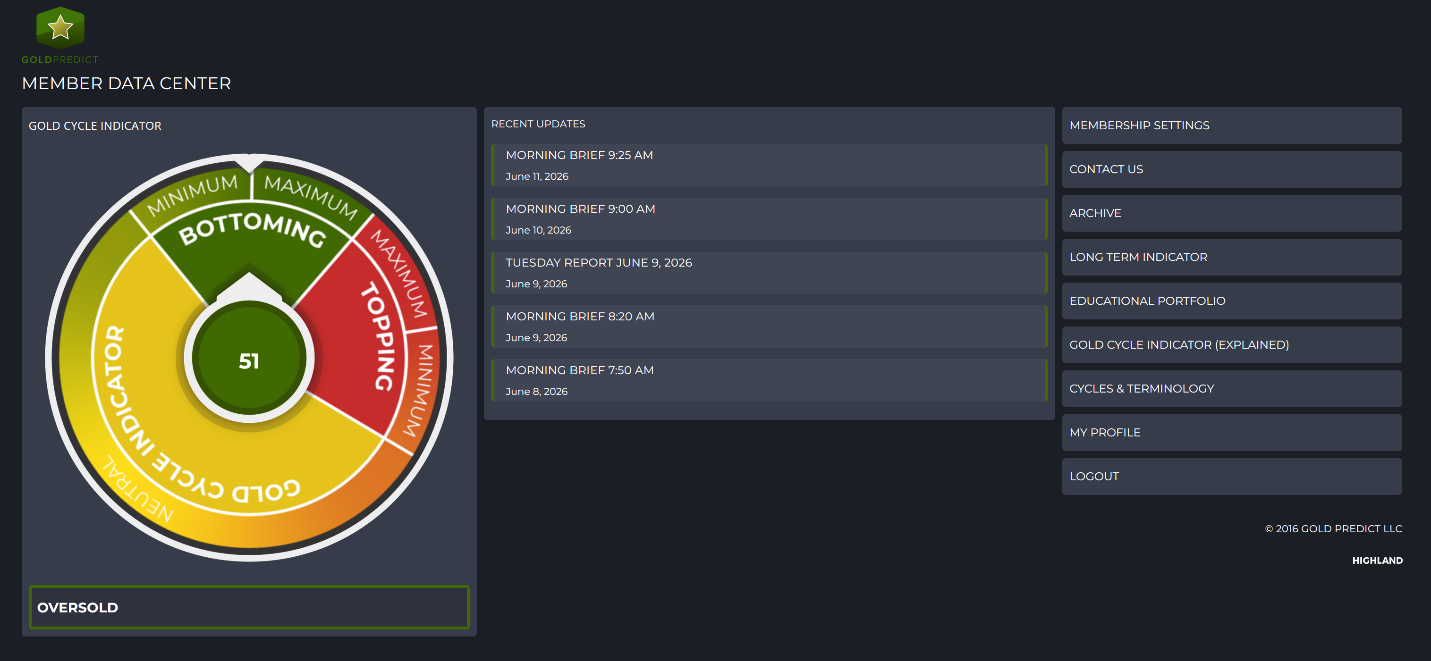Click the Recent Updates heading

click(538, 124)
